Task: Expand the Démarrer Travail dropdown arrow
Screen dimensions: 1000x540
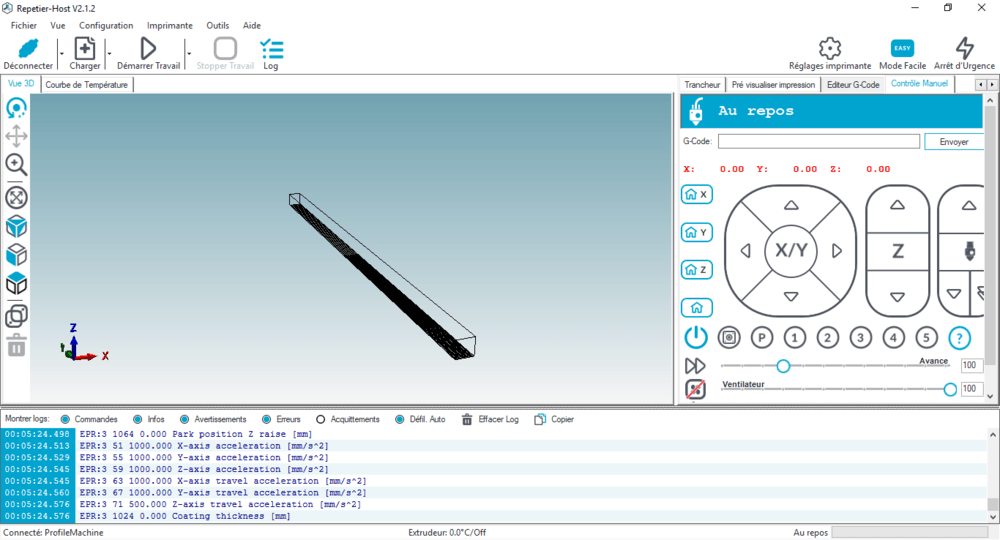Action: 189,54
